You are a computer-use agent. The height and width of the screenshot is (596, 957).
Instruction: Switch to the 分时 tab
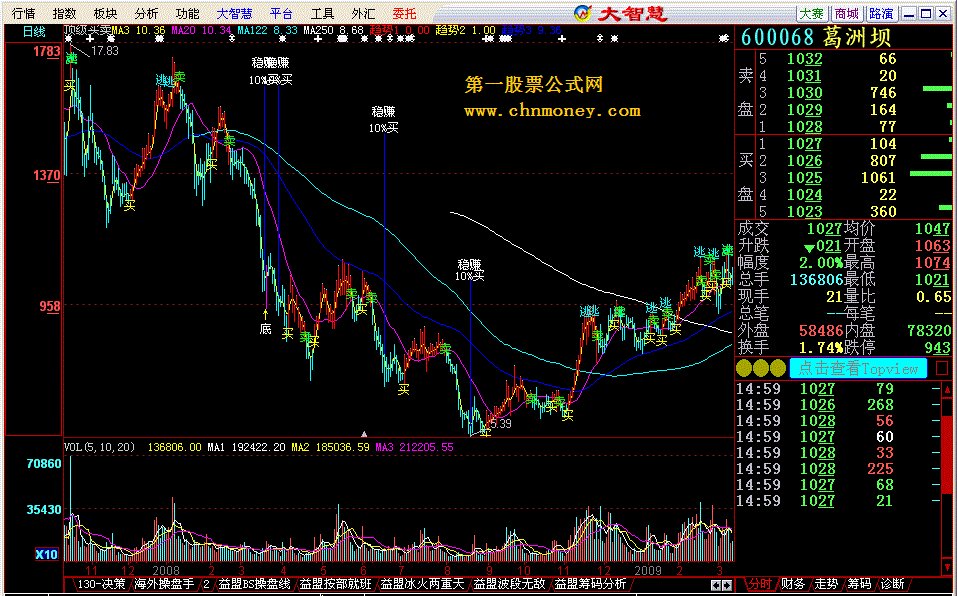click(x=759, y=584)
